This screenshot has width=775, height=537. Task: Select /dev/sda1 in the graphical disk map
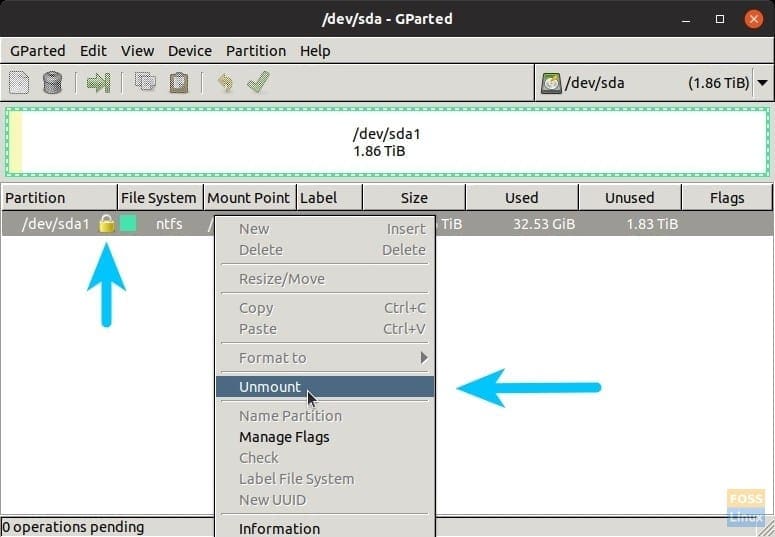[x=388, y=142]
